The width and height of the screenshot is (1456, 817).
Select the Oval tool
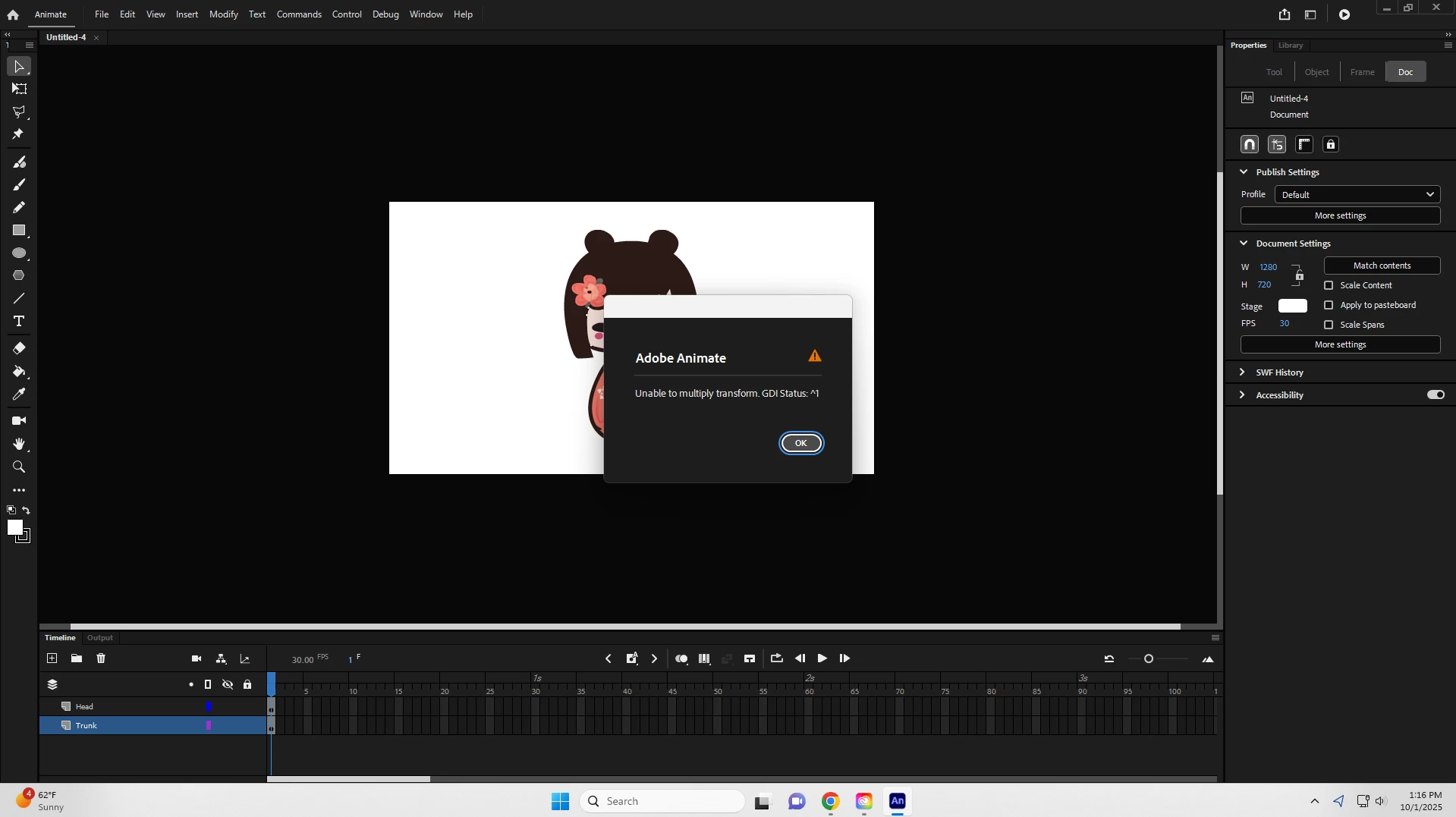click(x=19, y=253)
